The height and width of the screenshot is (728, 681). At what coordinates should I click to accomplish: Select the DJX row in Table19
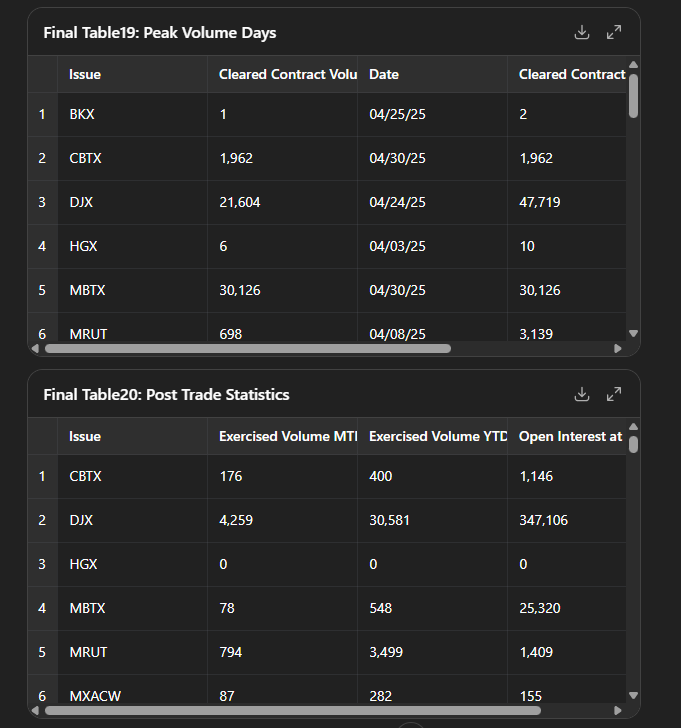[x=327, y=202]
